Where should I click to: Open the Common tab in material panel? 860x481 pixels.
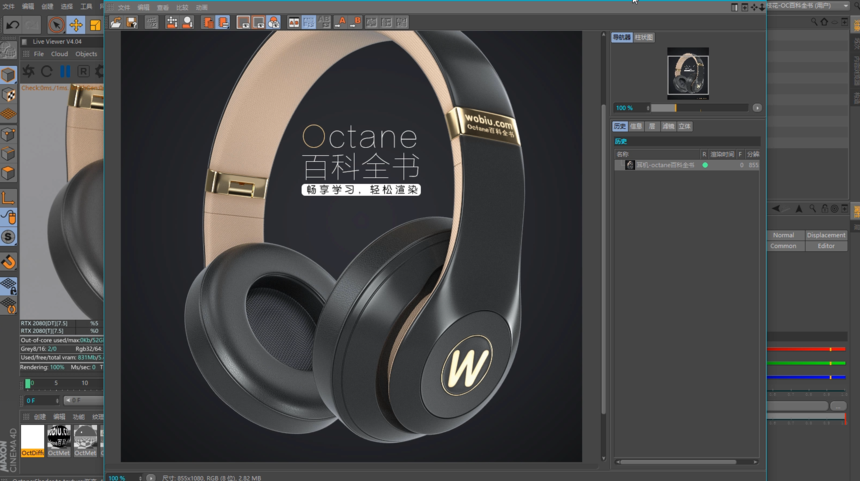click(x=783, y=246)
